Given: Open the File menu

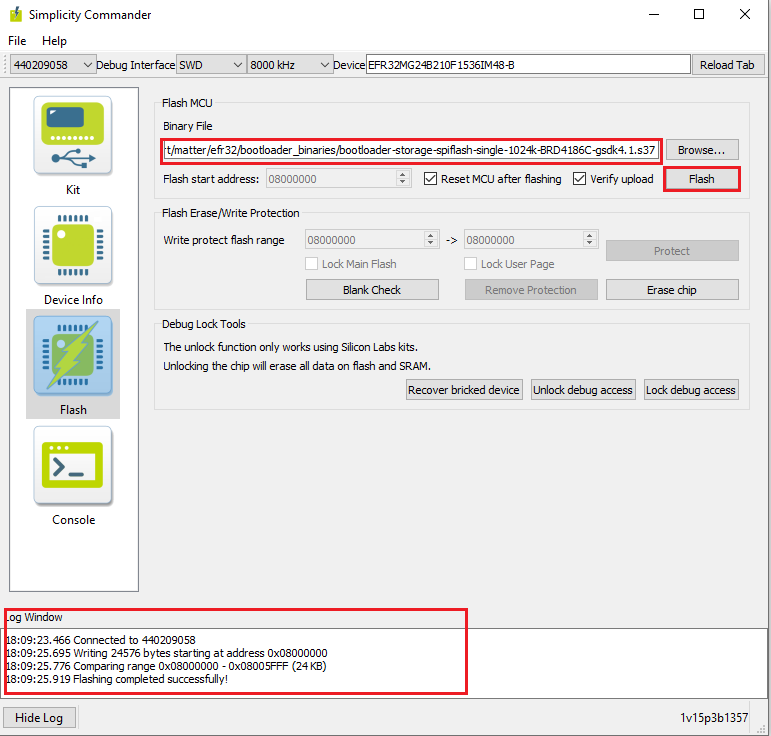Looking at the screenshot, I should [17, 41].
